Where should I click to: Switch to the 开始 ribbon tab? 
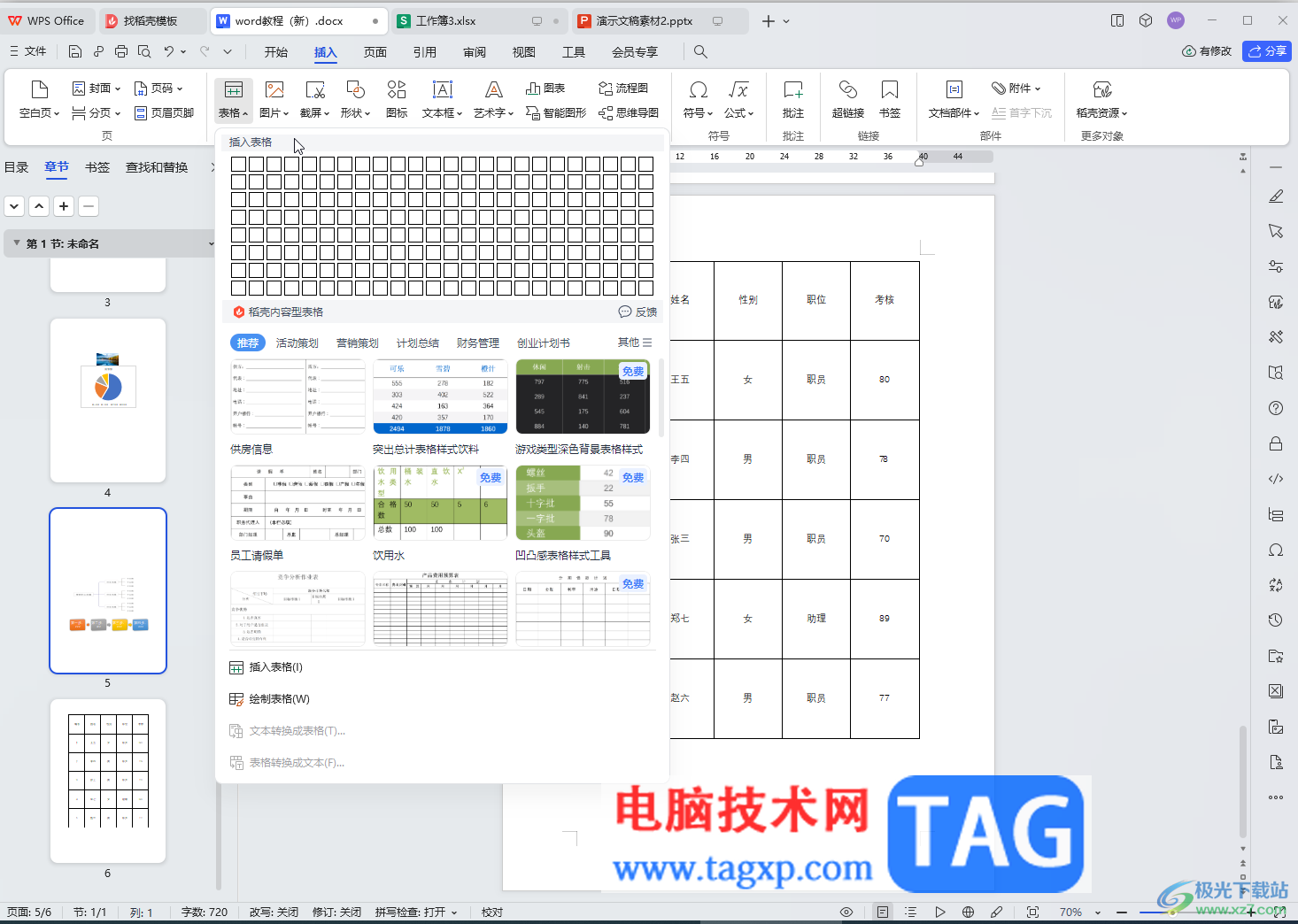point(276,52)
